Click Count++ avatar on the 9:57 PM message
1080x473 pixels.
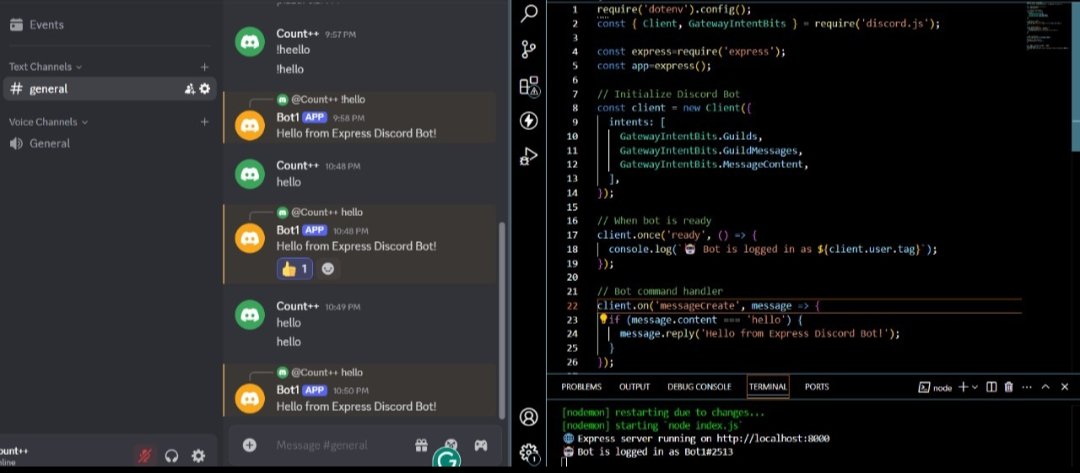coord(250,41)
